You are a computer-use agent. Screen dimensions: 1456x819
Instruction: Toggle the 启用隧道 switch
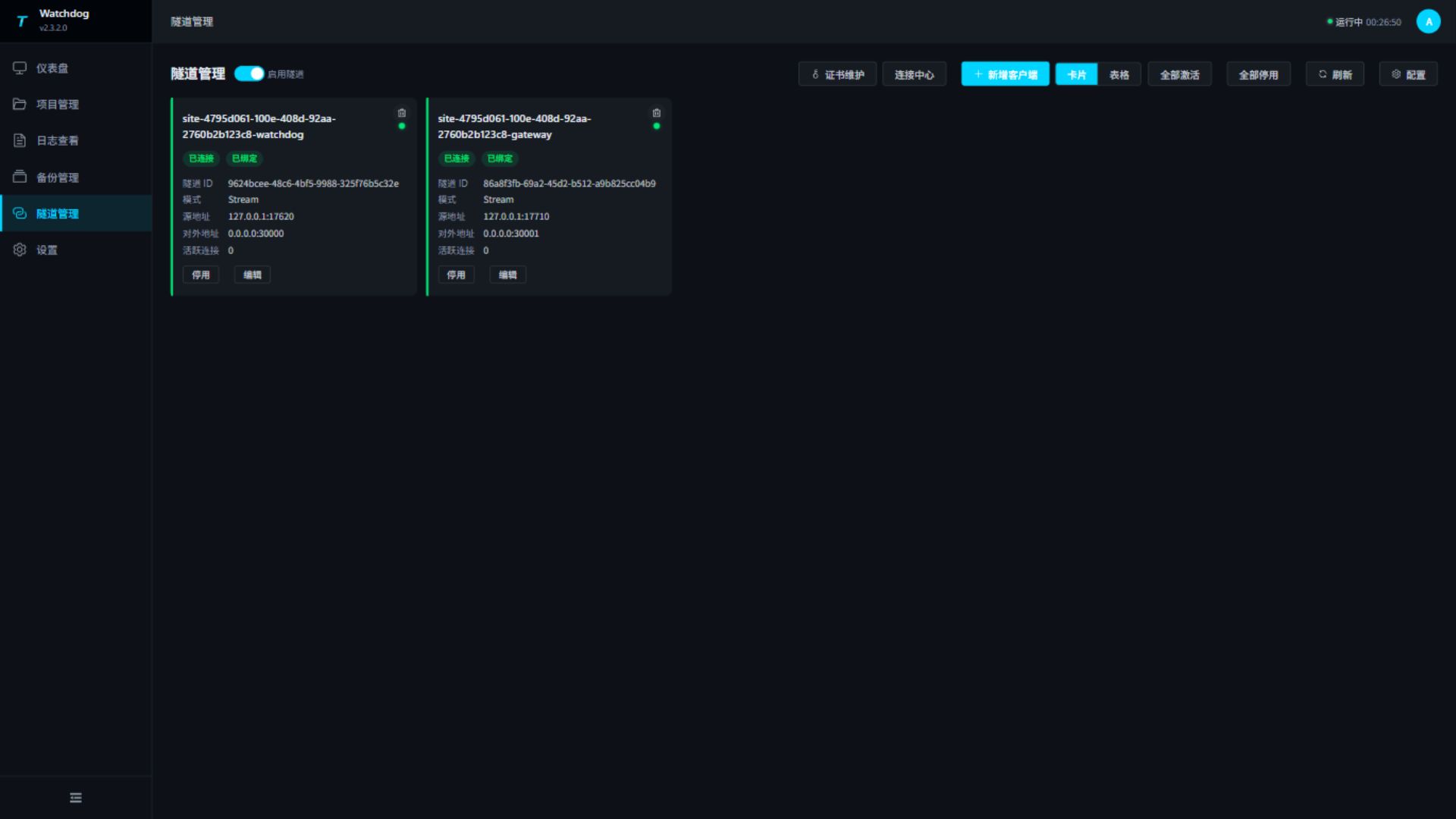coord(249,74)
